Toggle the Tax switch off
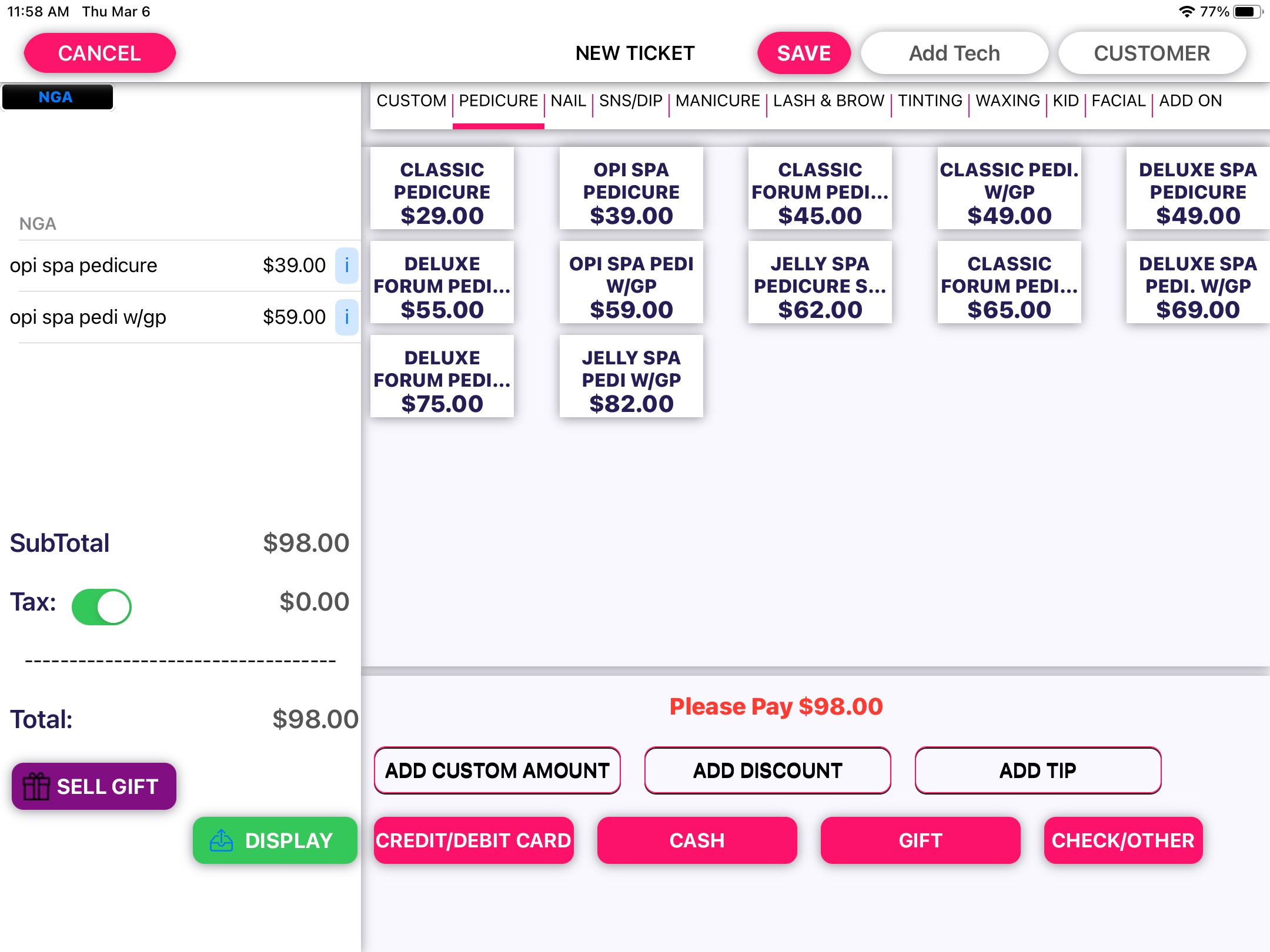This screenshot has height=952, width=1270. click(102, 606)
